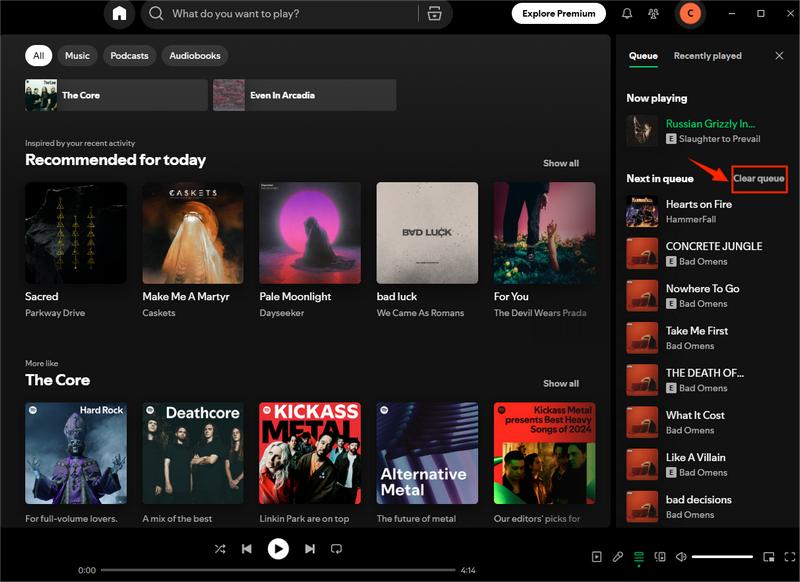
Task: Go to the Home icon
Action: [119, 13]
